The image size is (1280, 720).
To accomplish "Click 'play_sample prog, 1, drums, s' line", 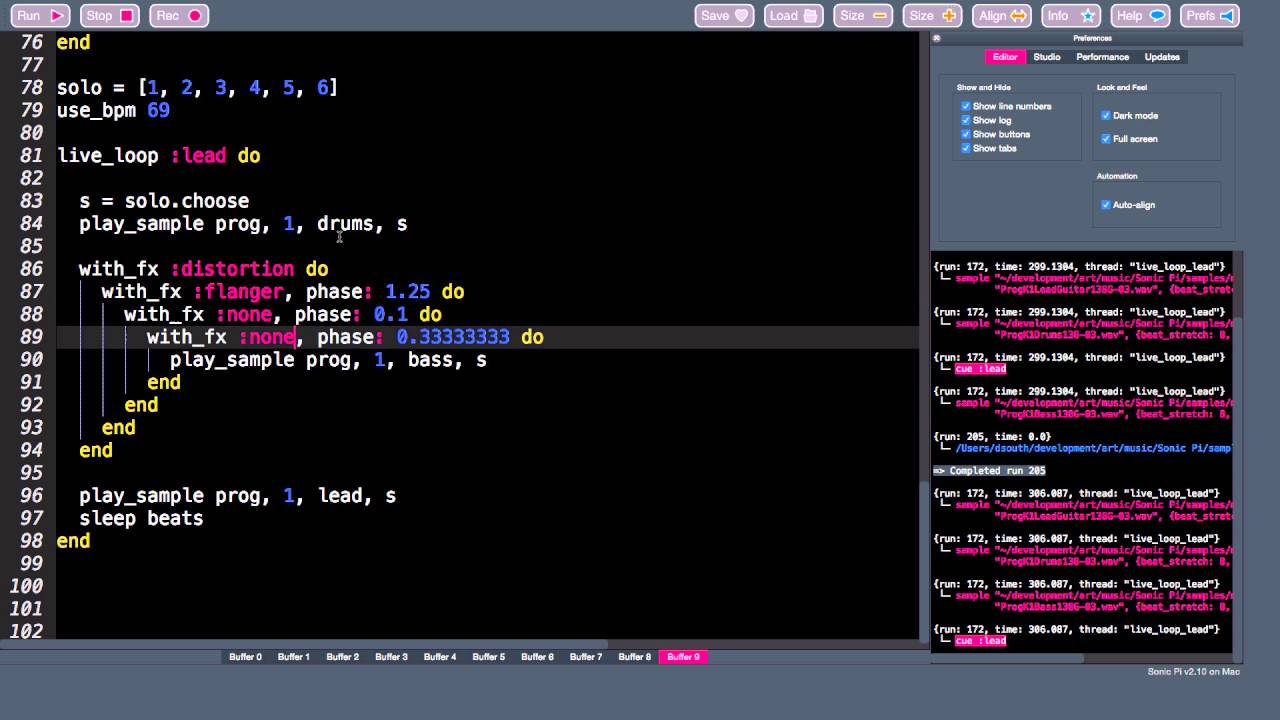I will [243, 224].
